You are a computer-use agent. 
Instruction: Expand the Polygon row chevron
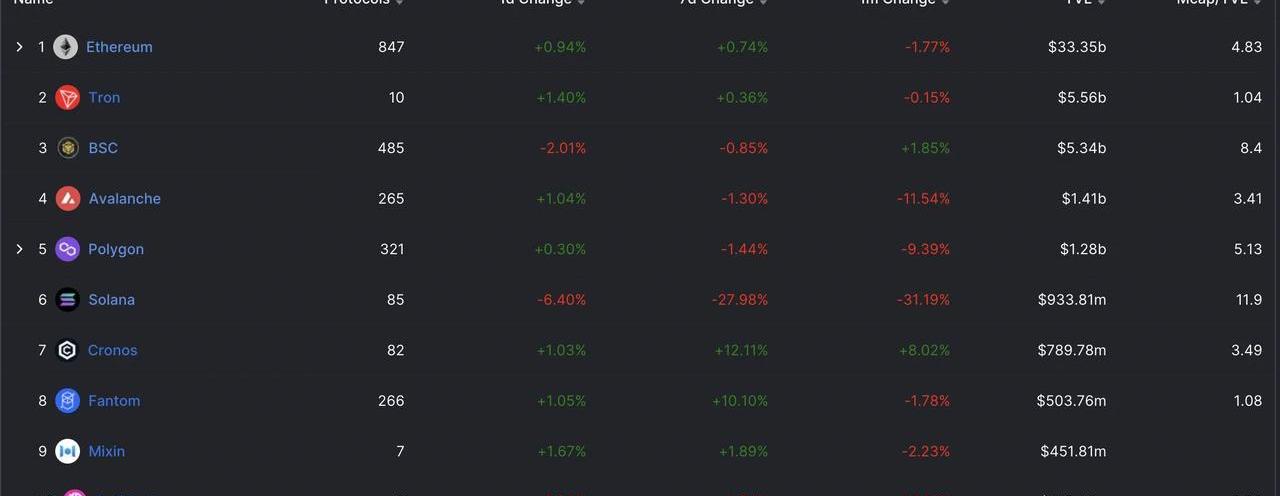click(x=19, y=249)
